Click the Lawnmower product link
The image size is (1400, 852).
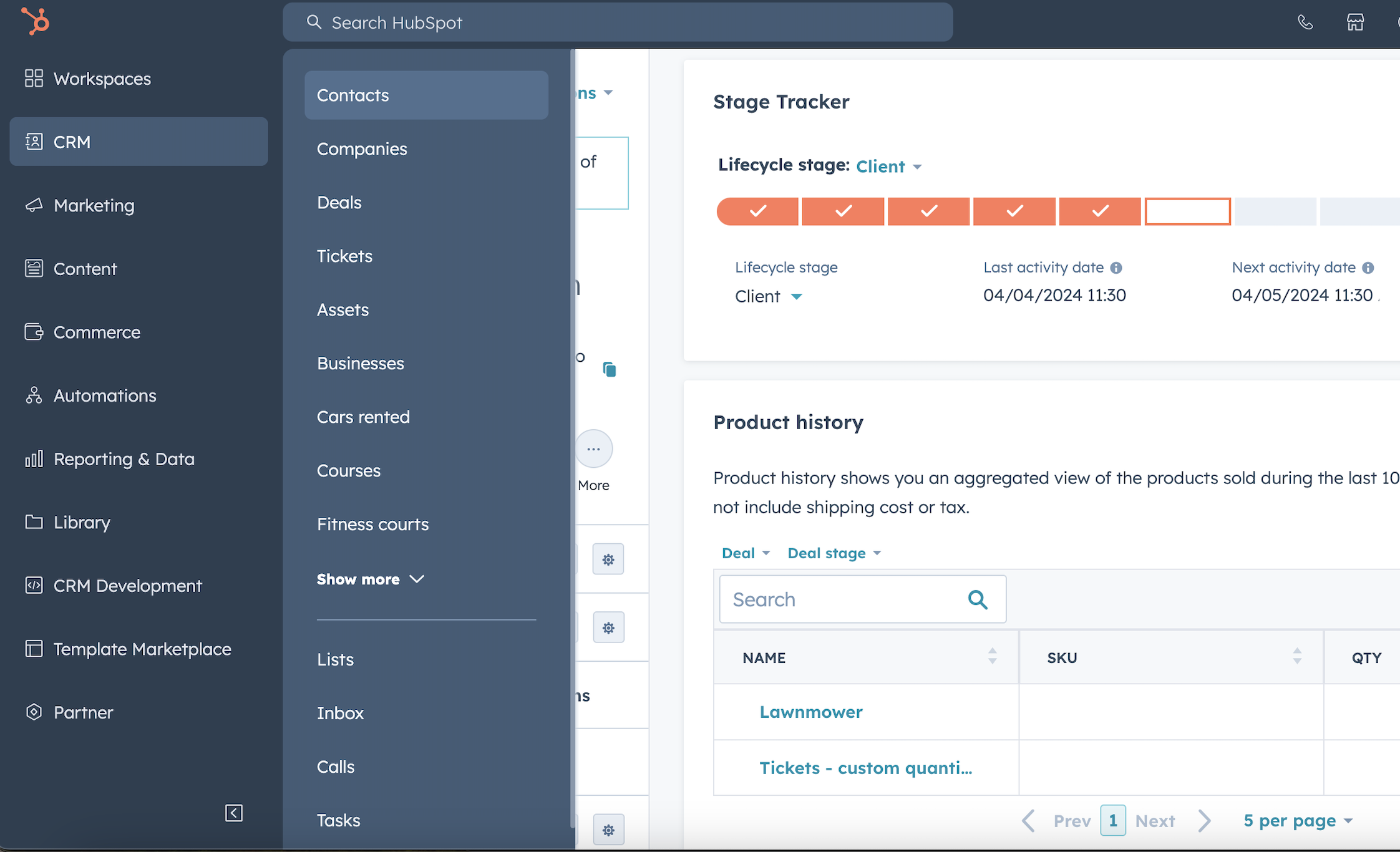pyautogui.click(x=810, y=711)
